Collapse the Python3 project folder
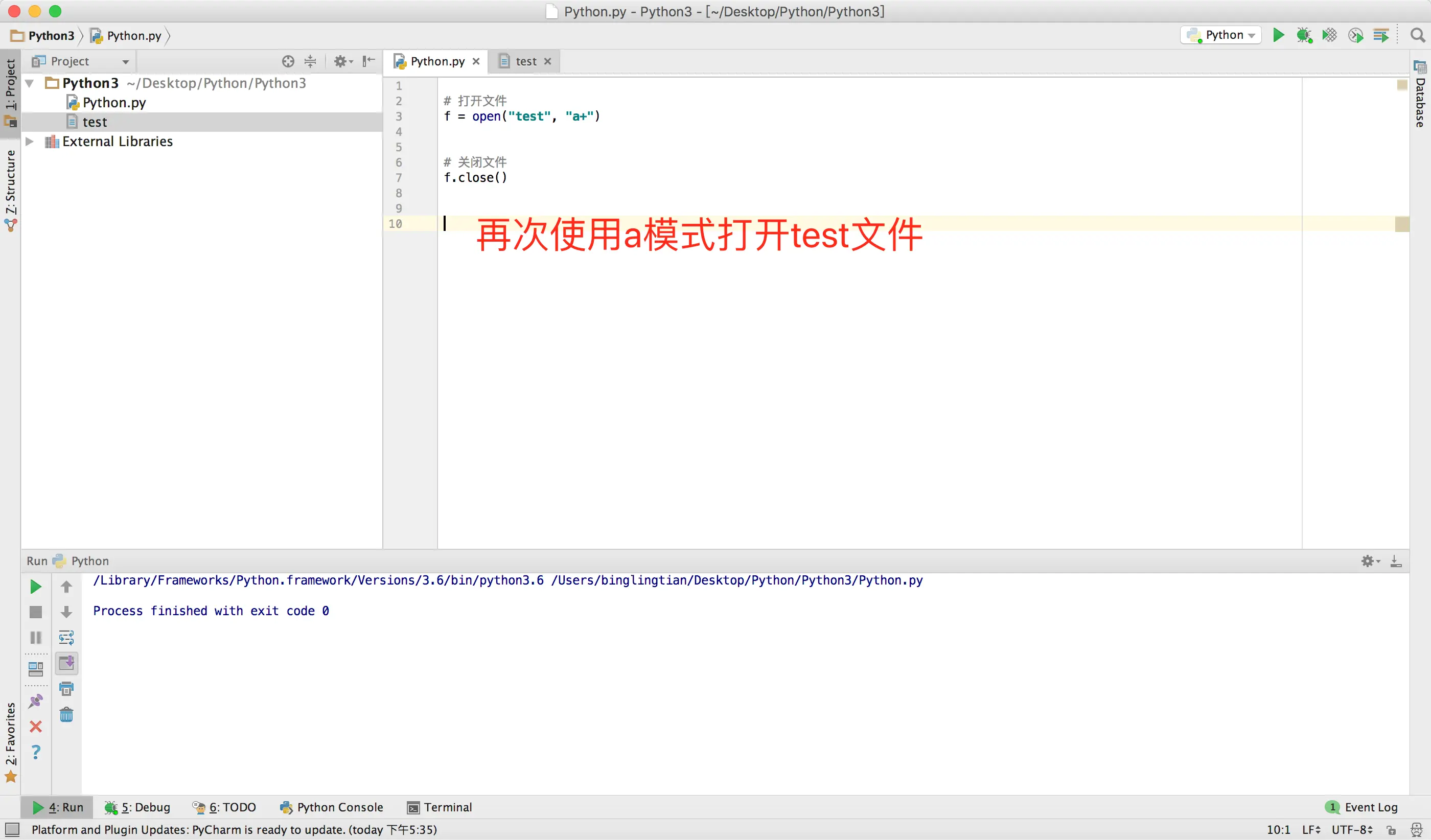The height and width of the screenshot is (840, 1431). pyautogui.click(x=30, y=83)
